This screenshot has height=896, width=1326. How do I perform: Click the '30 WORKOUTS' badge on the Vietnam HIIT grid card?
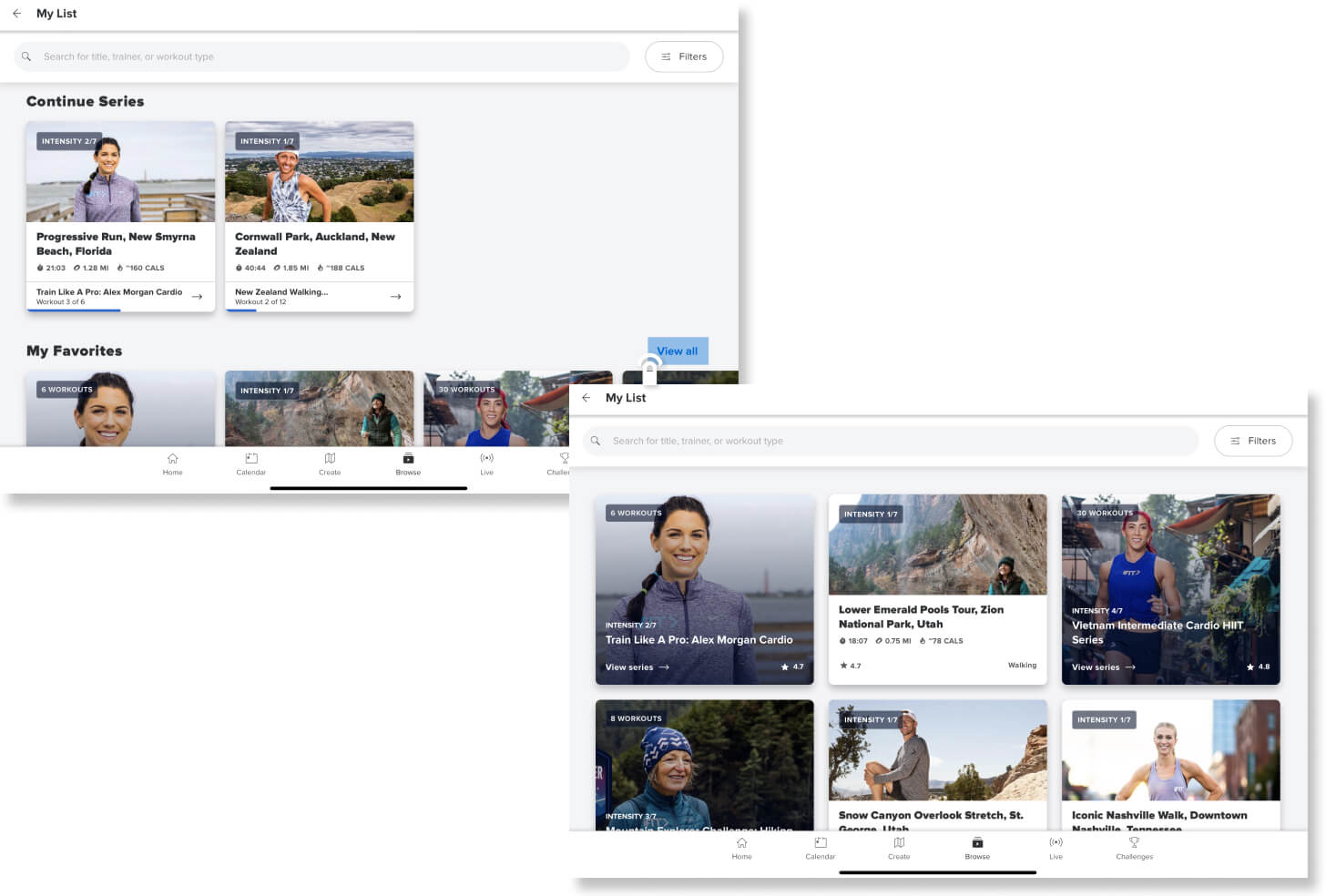coord(1105,514)
